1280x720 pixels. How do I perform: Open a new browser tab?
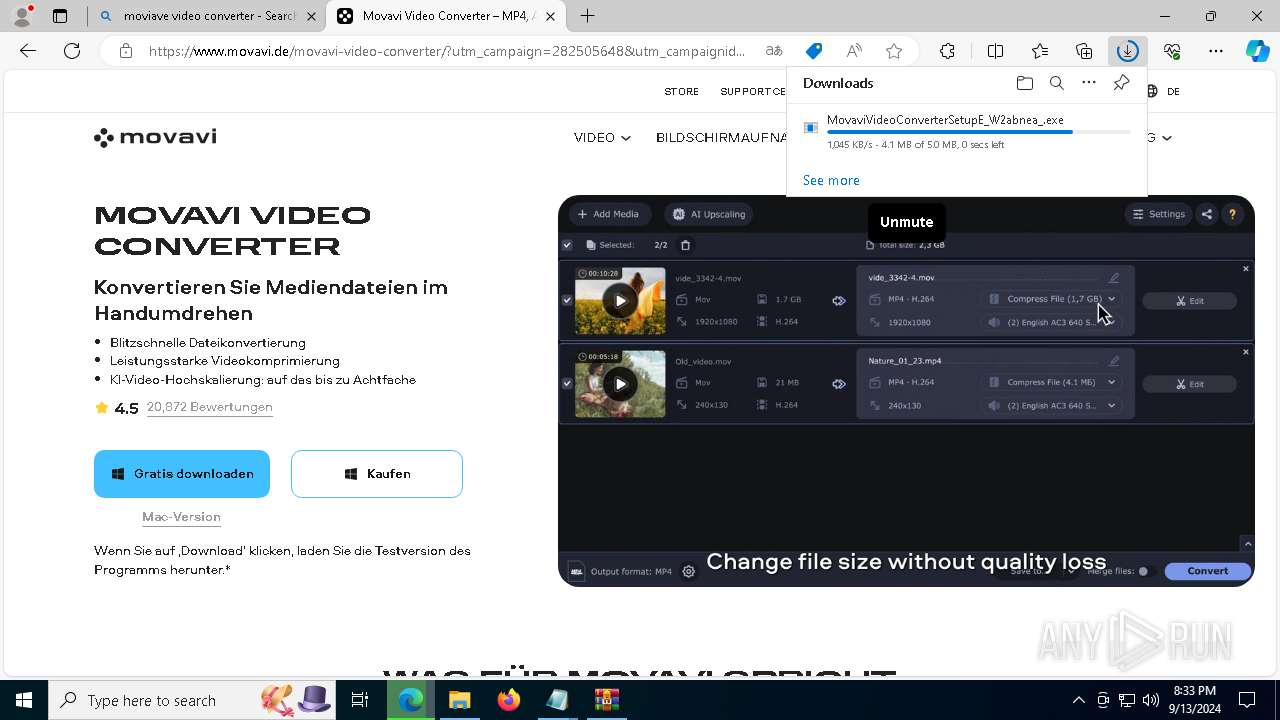click(x=587, y=16)
